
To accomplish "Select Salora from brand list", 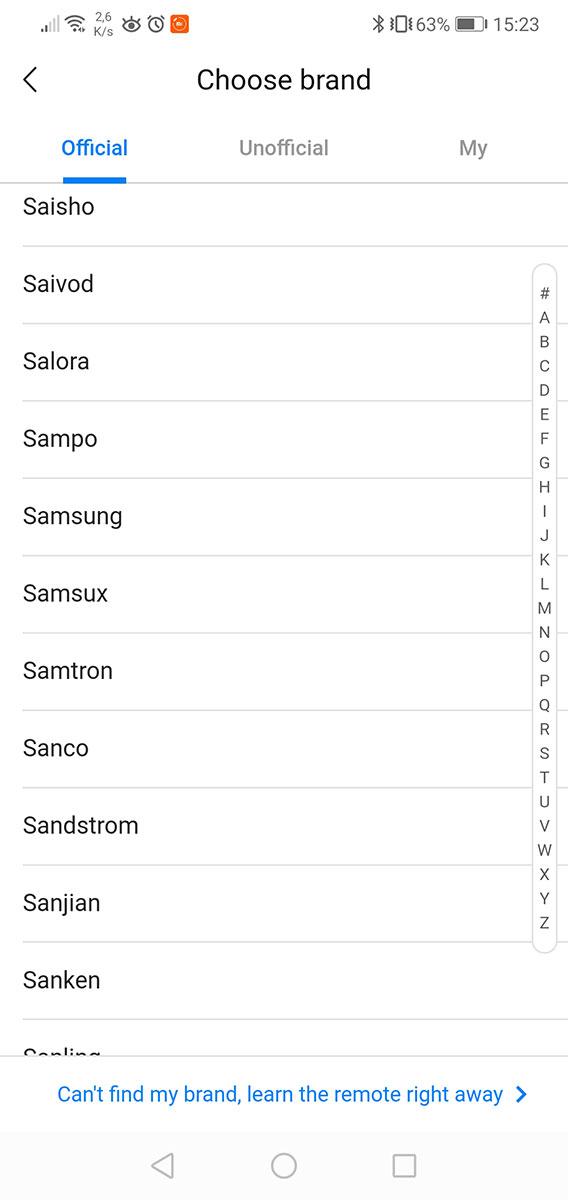I will [x=284, y=362].
